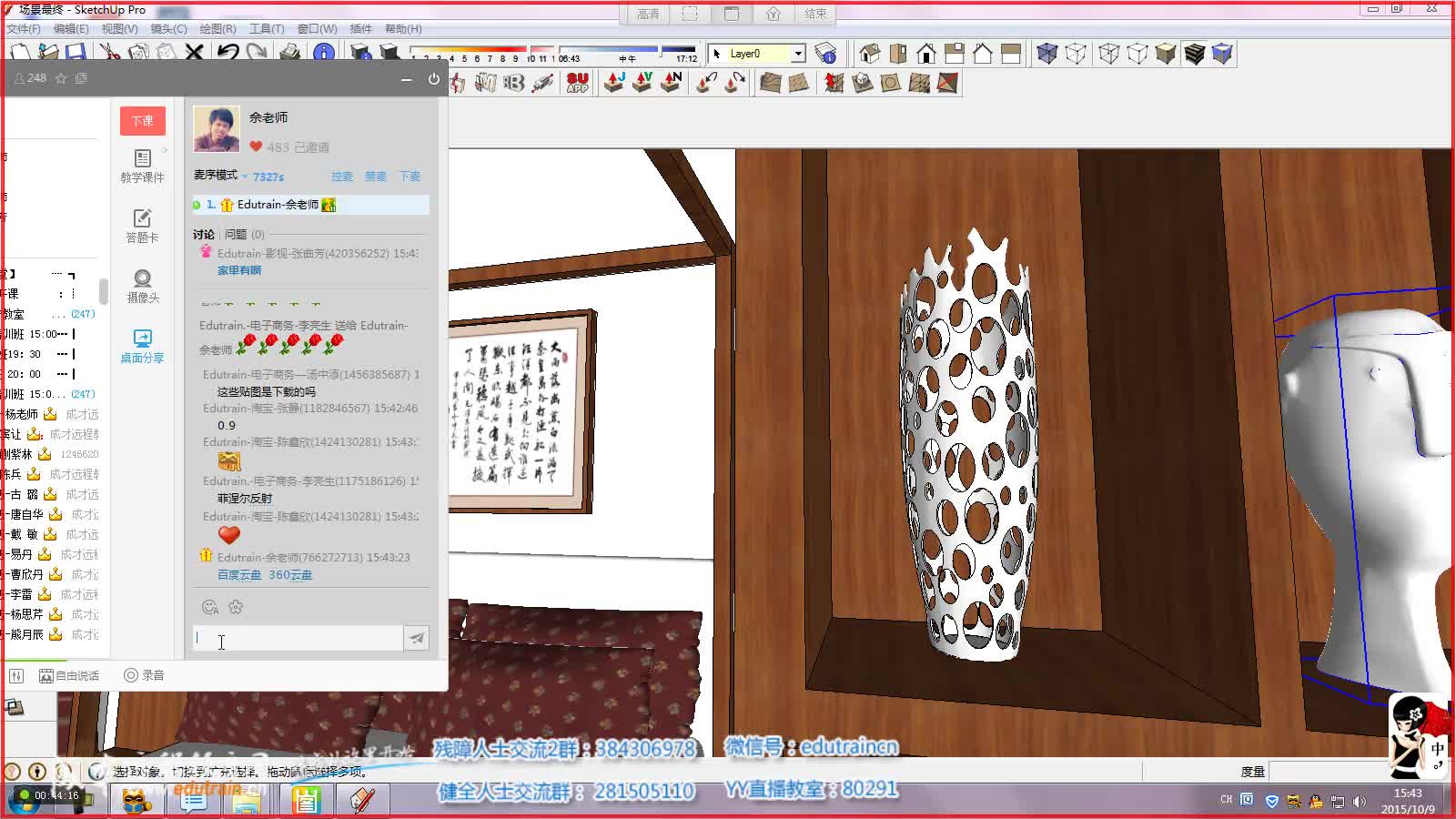Screen dimensions: 1456x819
Task: Open the 百度云盘 link
Action: click(239, 574)
